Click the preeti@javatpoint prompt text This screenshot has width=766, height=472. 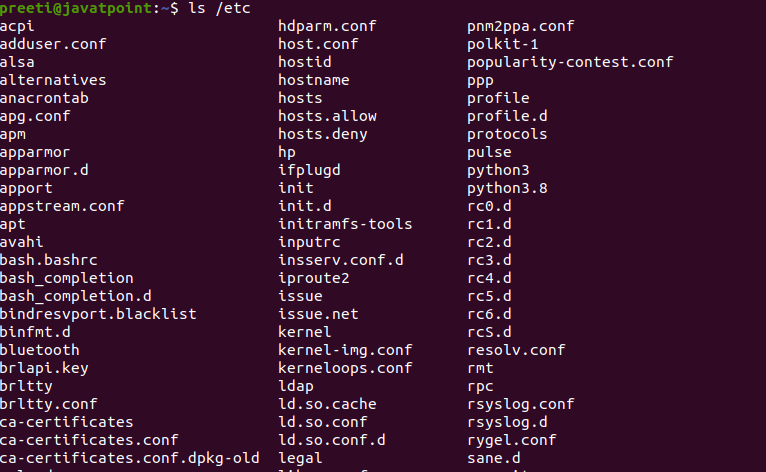coord(76,8)
